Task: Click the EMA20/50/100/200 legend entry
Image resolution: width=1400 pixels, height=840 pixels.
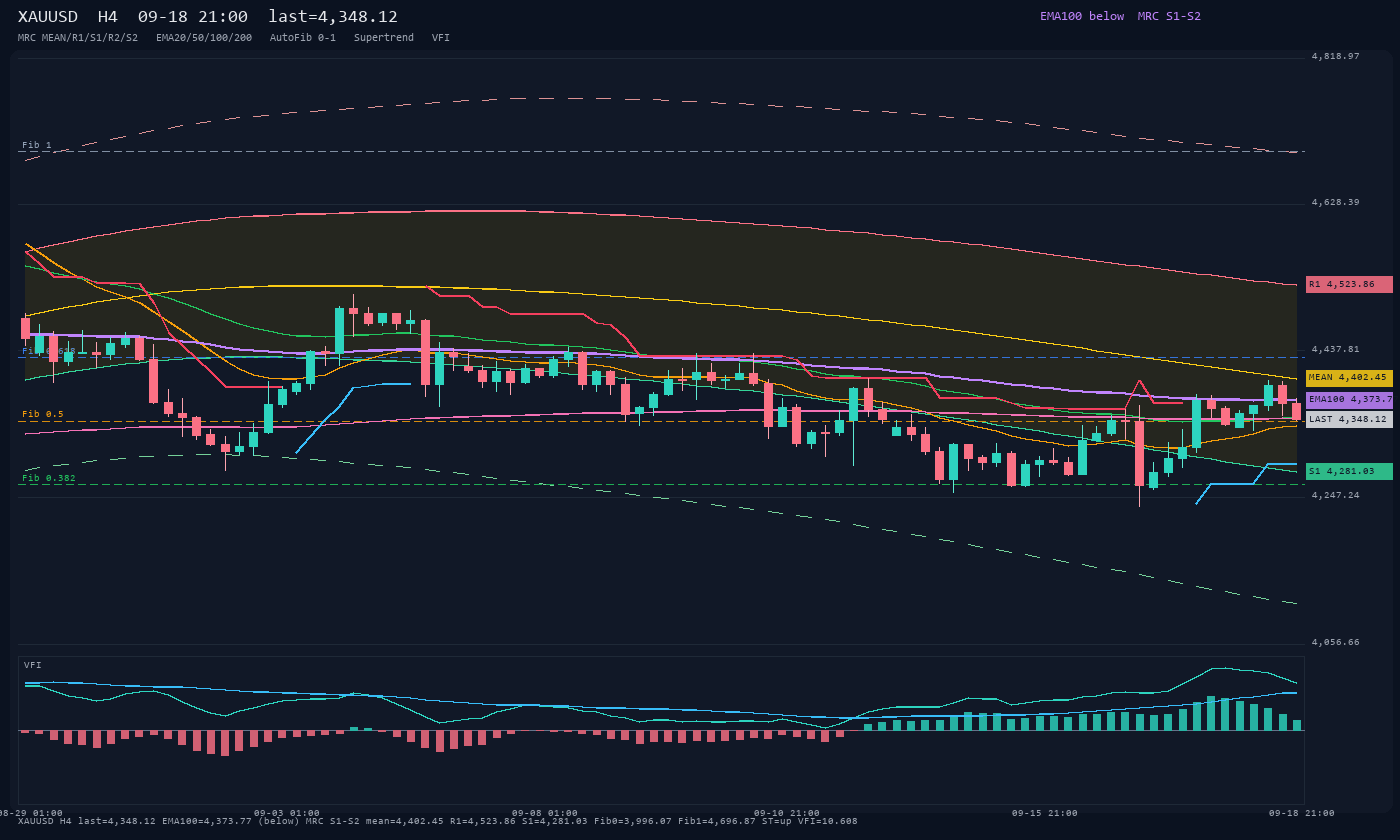Action: [x=204, y=38]
